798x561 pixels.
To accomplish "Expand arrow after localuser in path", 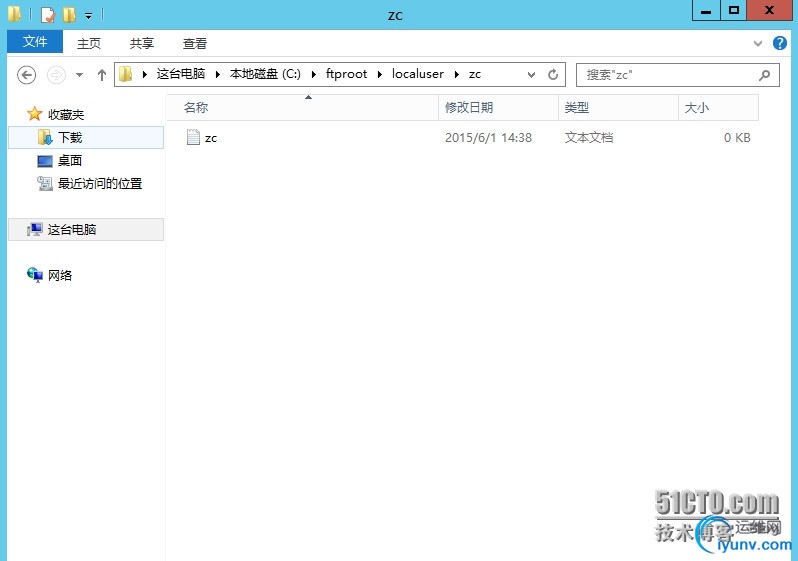I will pos(457,75).
